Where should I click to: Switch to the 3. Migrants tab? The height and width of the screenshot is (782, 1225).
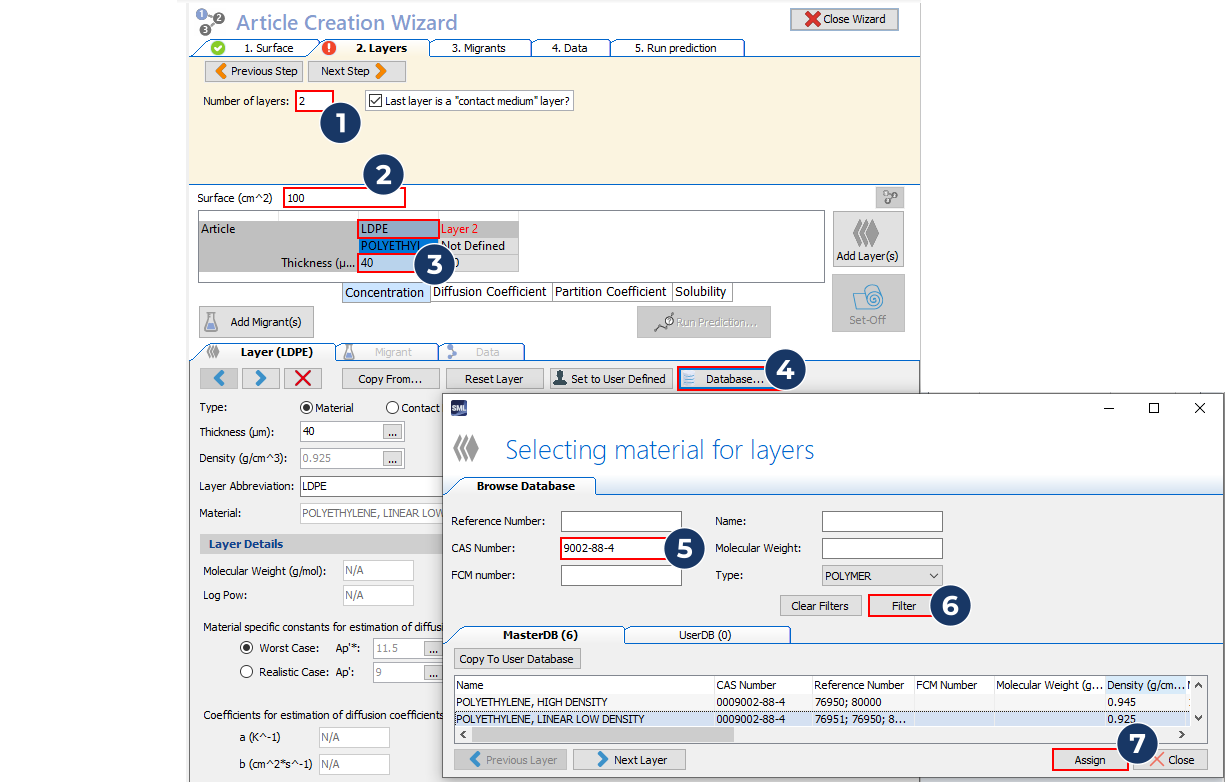point(478,48)
